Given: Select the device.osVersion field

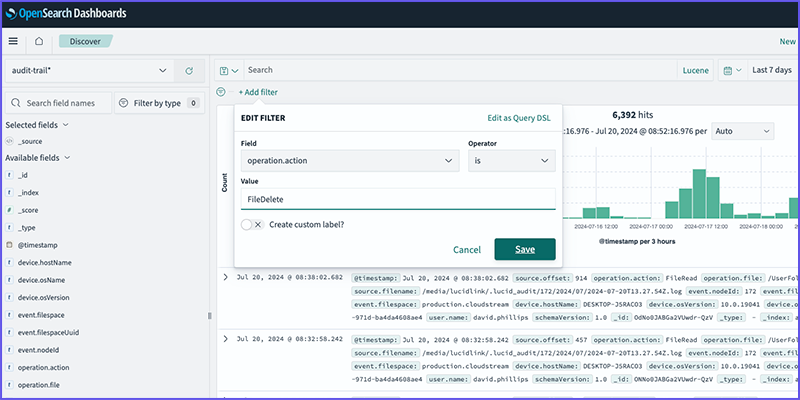Looking at the screenshot, I should [43, 297].
